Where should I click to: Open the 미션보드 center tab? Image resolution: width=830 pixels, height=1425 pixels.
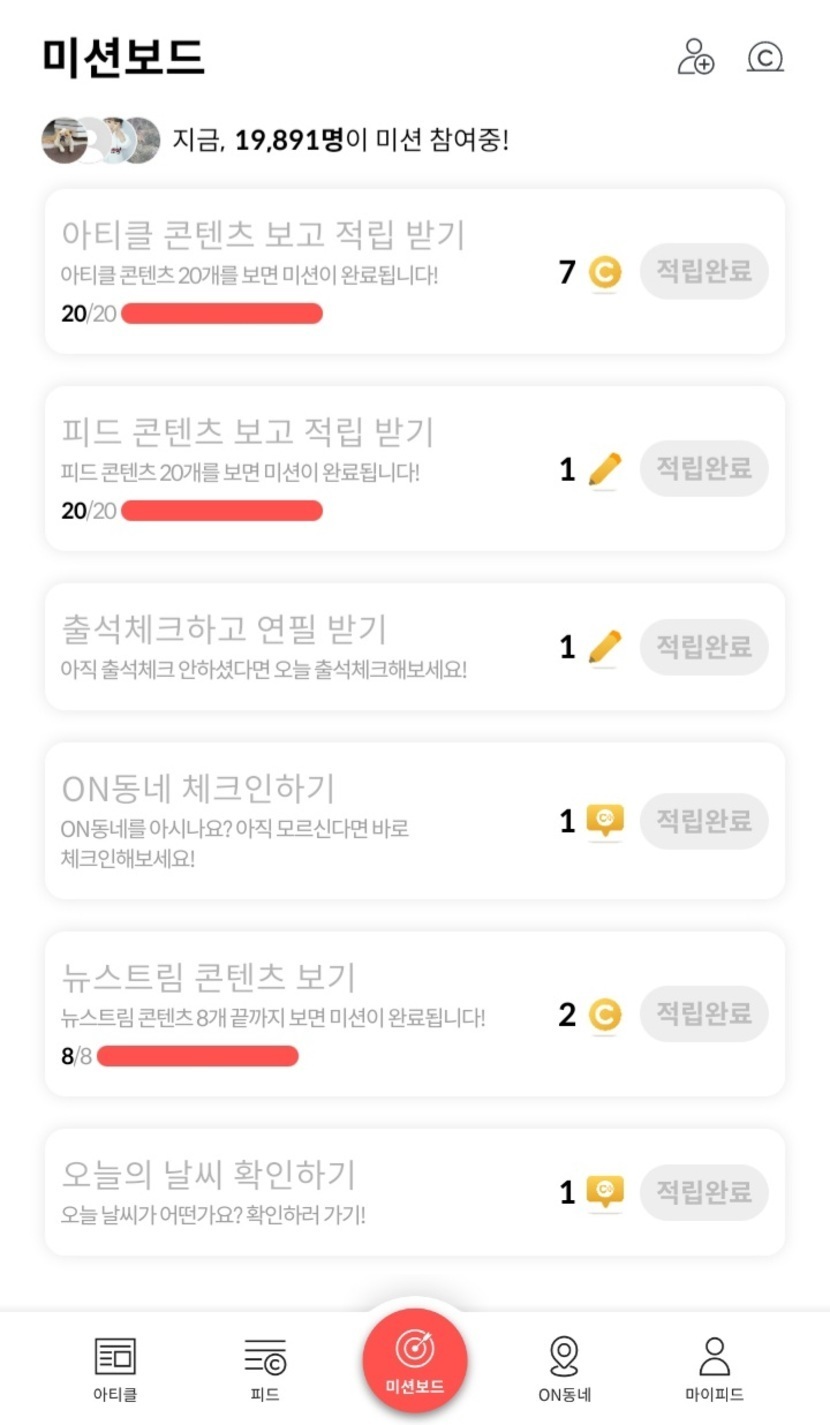click(414, 1360)
